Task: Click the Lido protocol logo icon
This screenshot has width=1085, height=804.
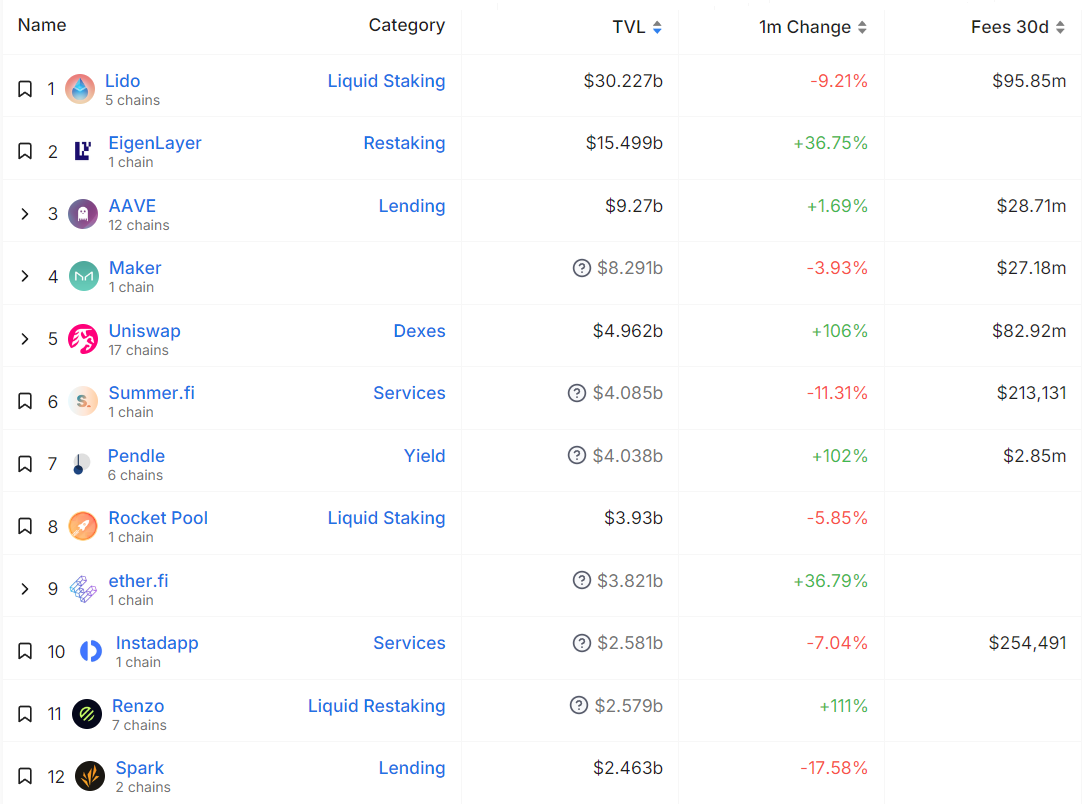Action: pos(80,89)
